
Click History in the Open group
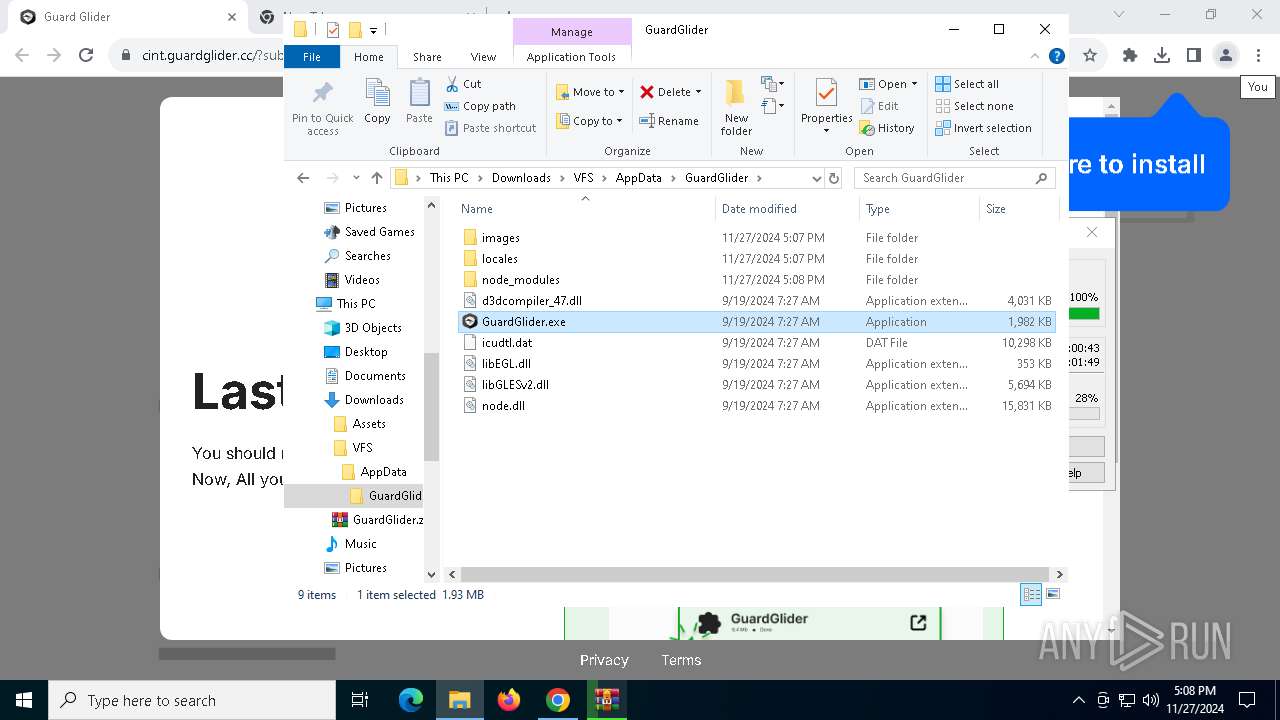[887, 128]
